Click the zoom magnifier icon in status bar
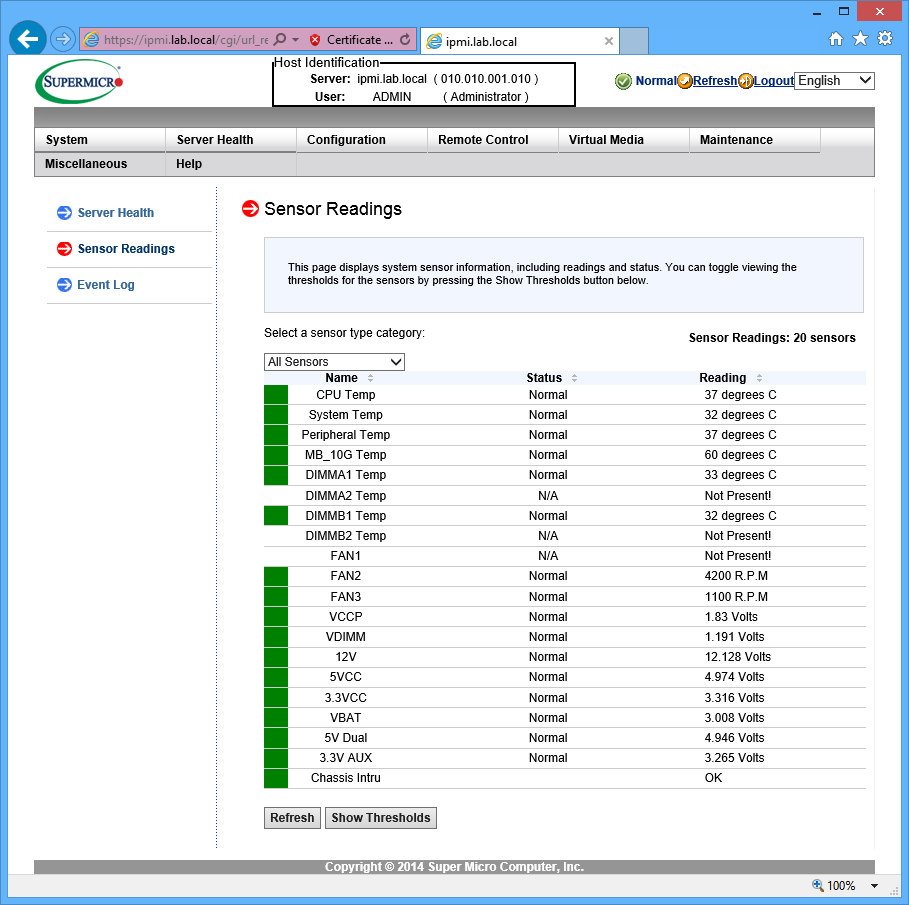Image resolution: width=909 pixels, height=905 pixels. [x=817, y=885]
